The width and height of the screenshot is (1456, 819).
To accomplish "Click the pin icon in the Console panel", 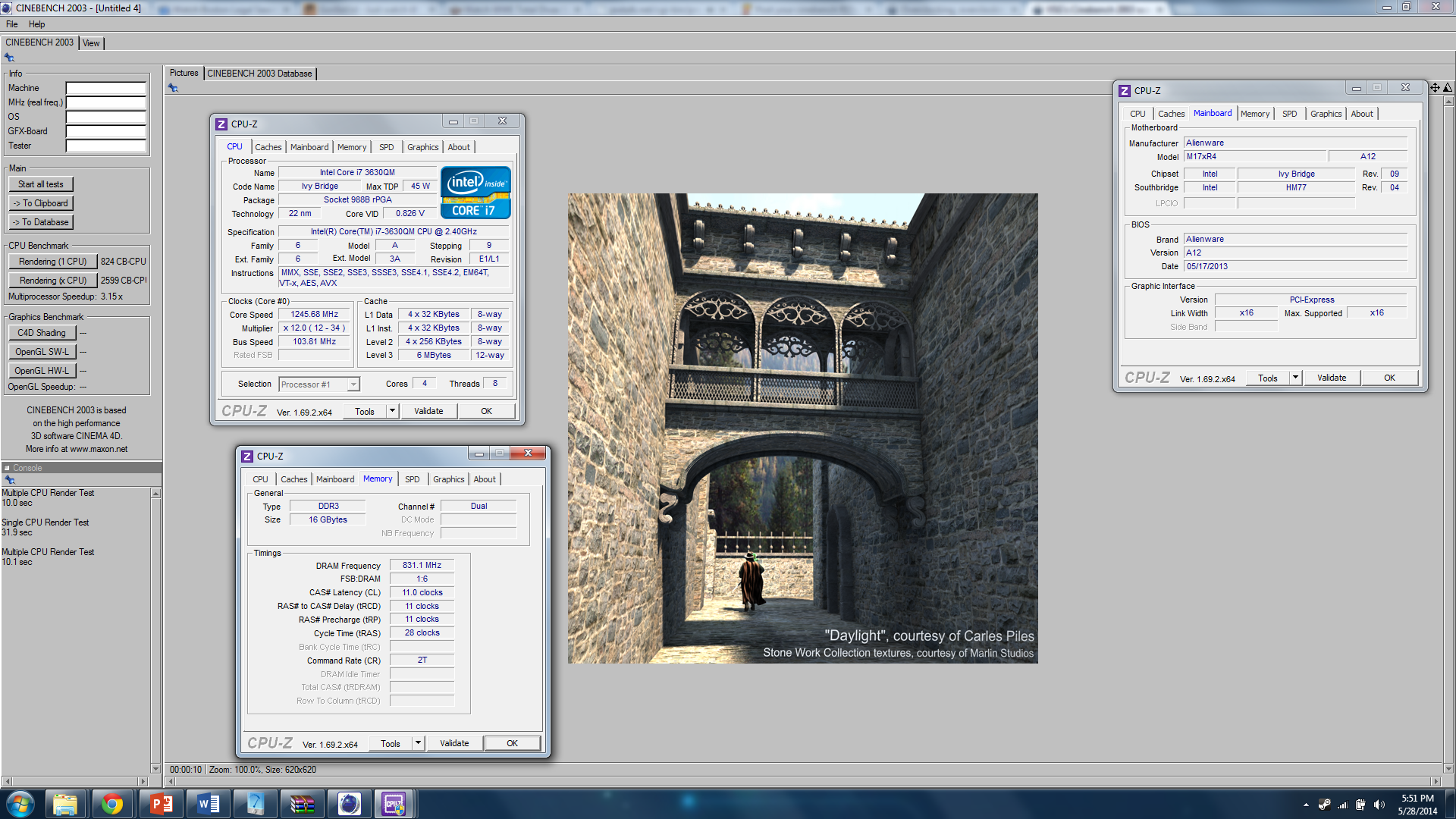I will (10, 479).
